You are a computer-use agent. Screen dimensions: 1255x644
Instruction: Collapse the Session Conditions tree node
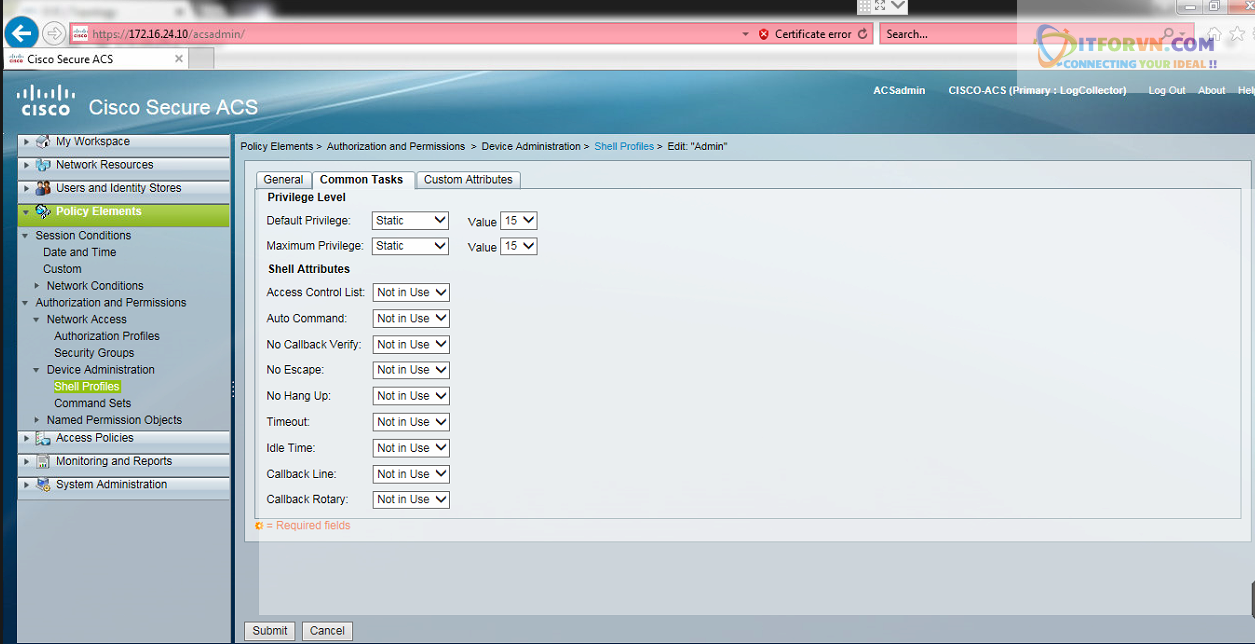(26, 236)
